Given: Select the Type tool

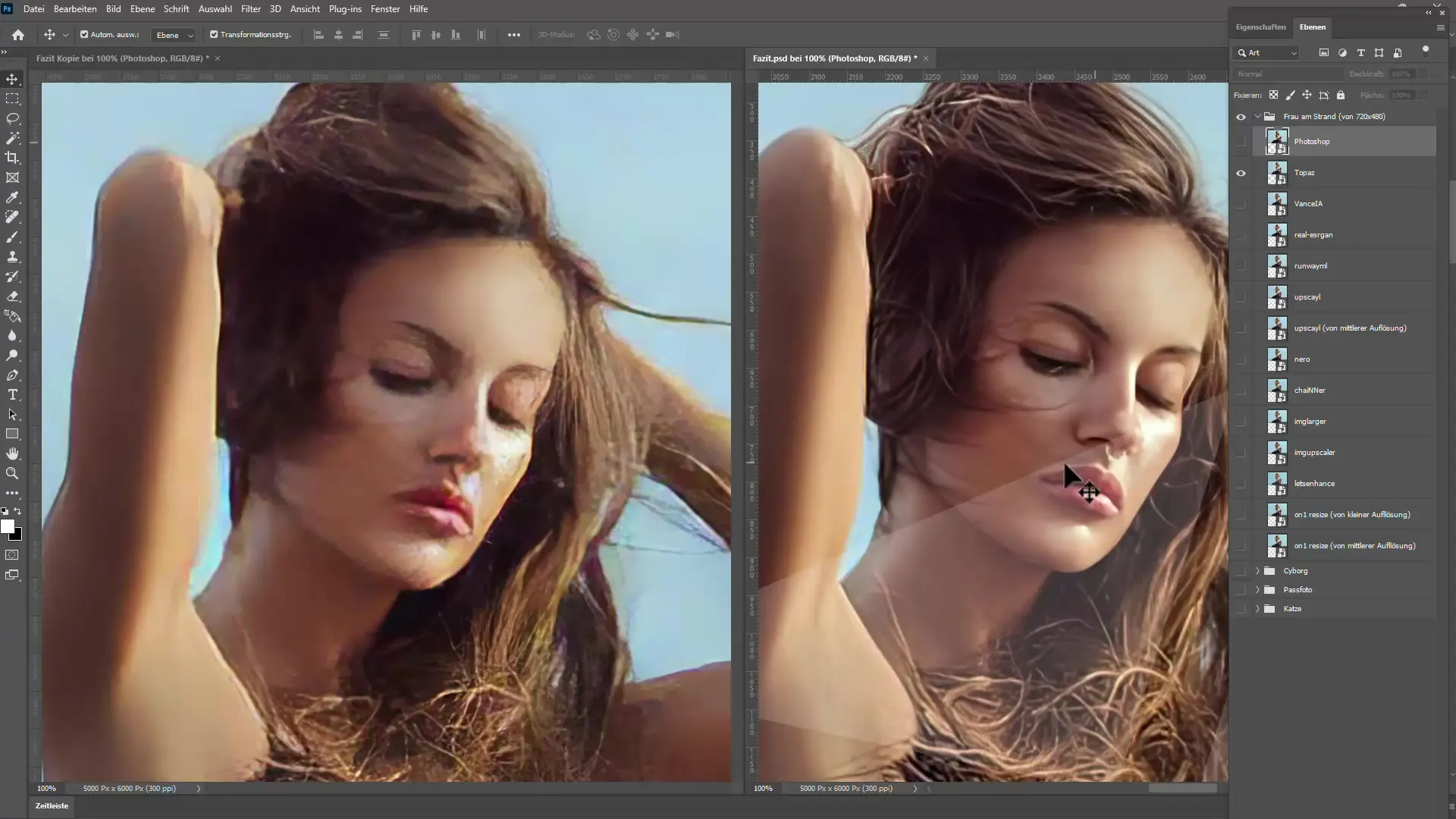Looking at the screenshot, I should point(13,394).
